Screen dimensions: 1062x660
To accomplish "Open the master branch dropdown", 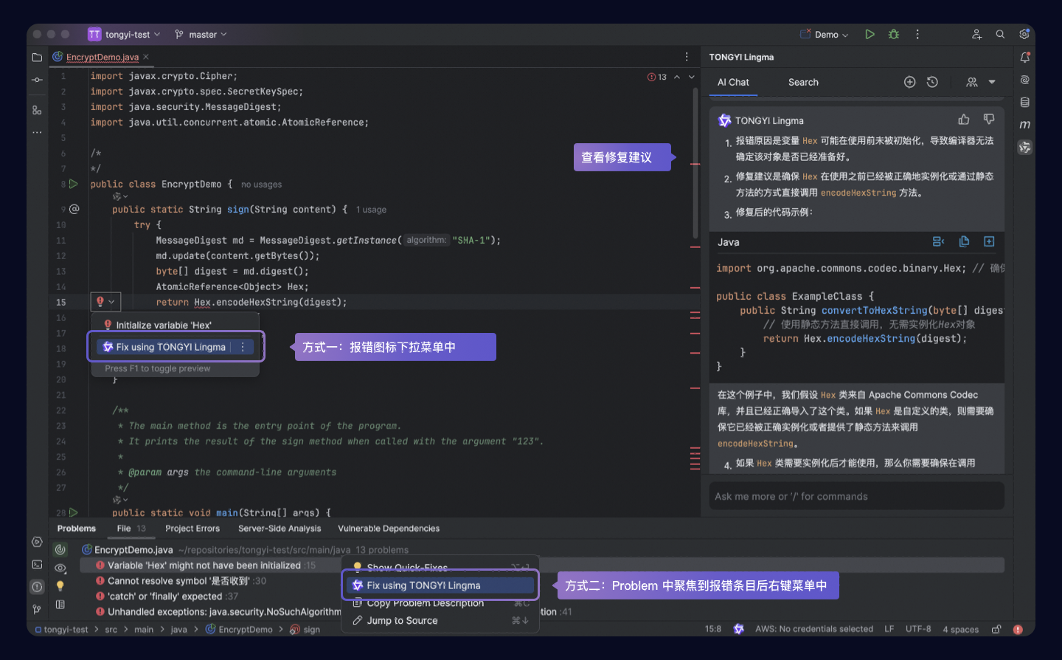I will [x=200, y=34].
